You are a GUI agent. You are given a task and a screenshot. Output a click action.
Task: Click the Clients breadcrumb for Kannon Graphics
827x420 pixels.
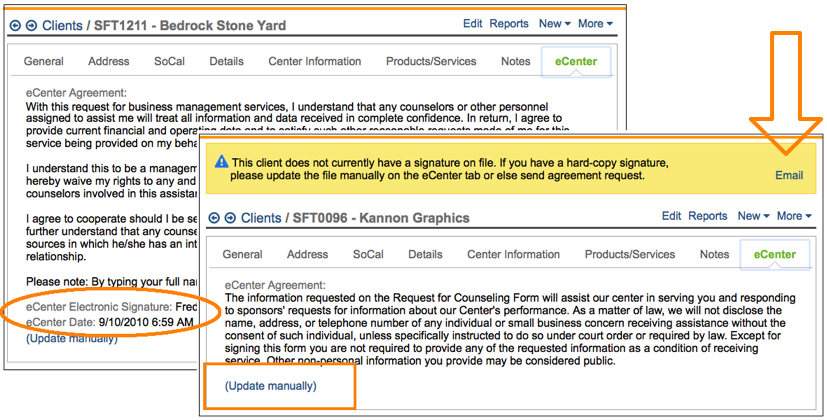261,218
